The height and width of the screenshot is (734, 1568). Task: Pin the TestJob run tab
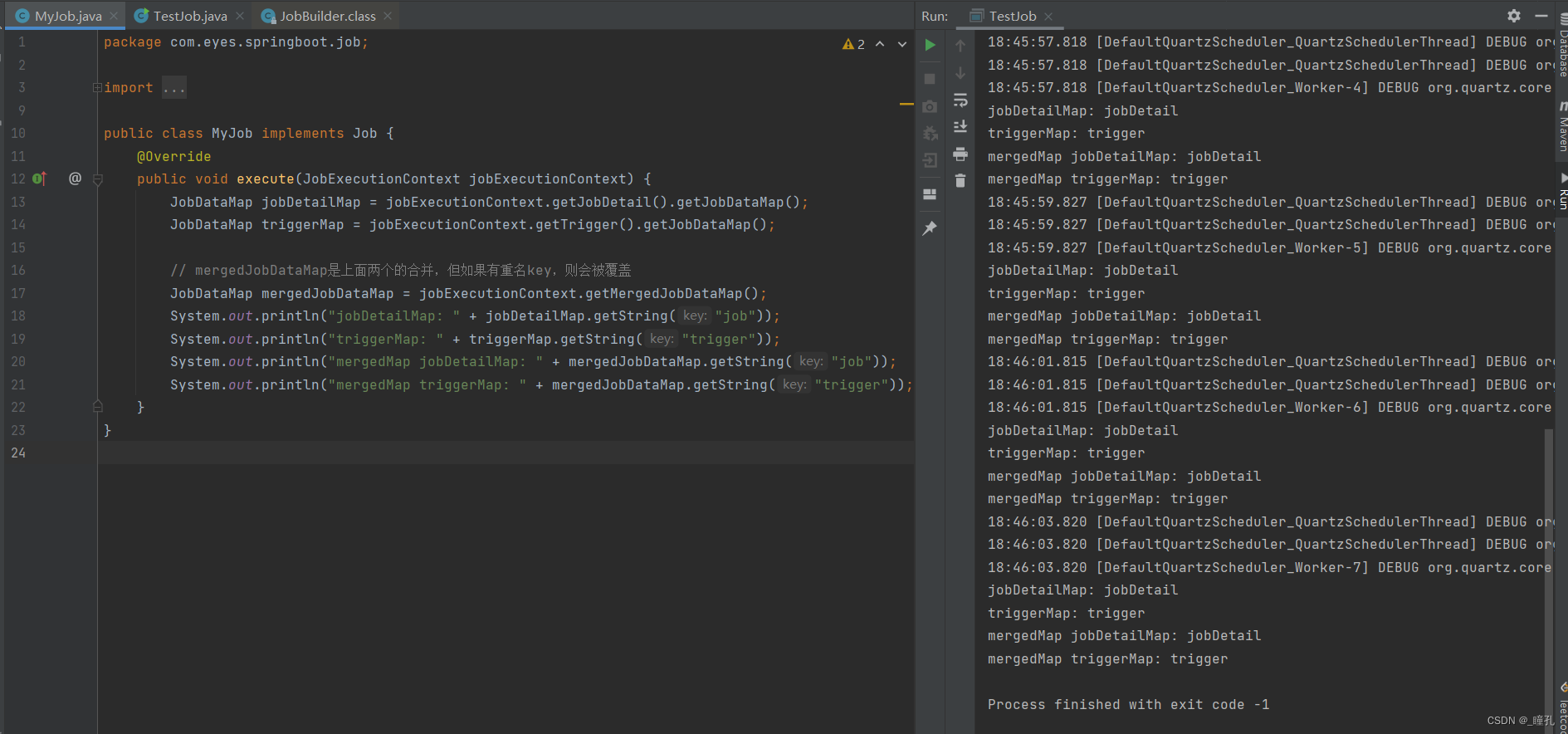point(930,228)
